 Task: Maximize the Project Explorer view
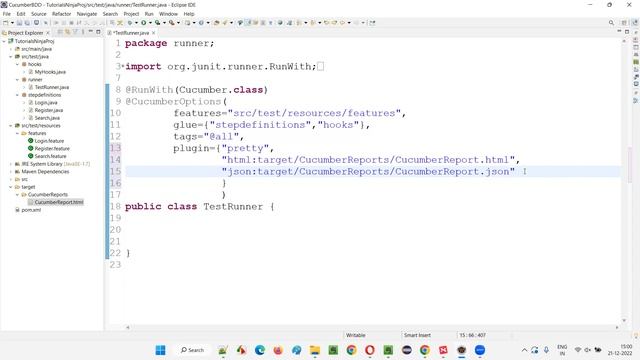[x=98, y=32]
